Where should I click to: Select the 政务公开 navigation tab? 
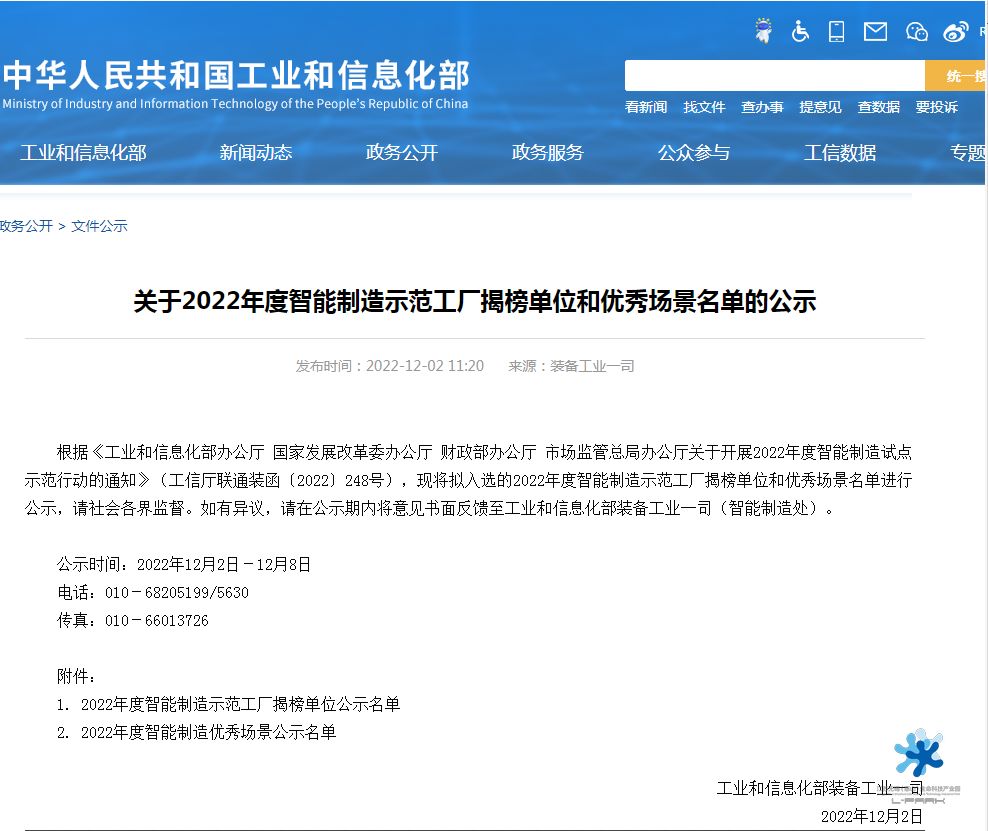click(x=402, y=153)
